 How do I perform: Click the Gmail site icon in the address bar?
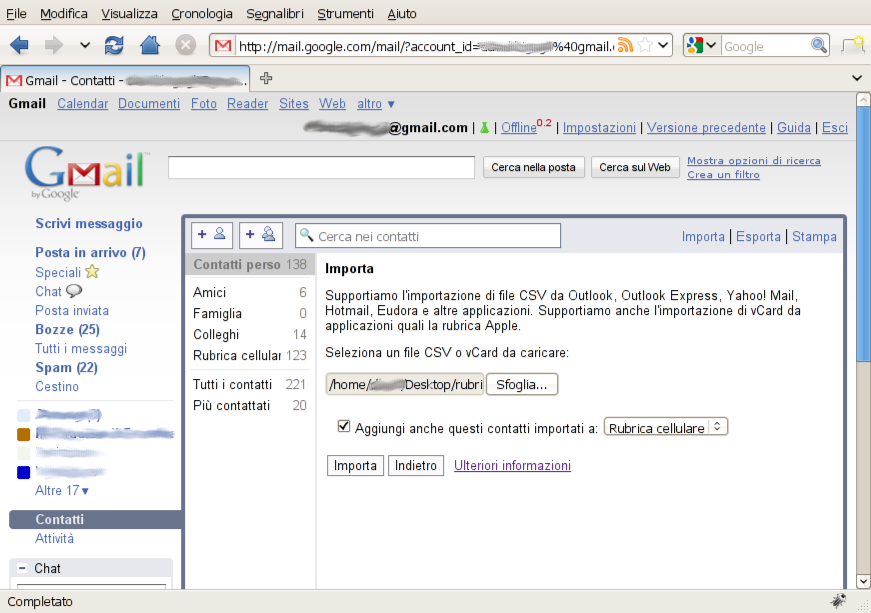(223, 46)
